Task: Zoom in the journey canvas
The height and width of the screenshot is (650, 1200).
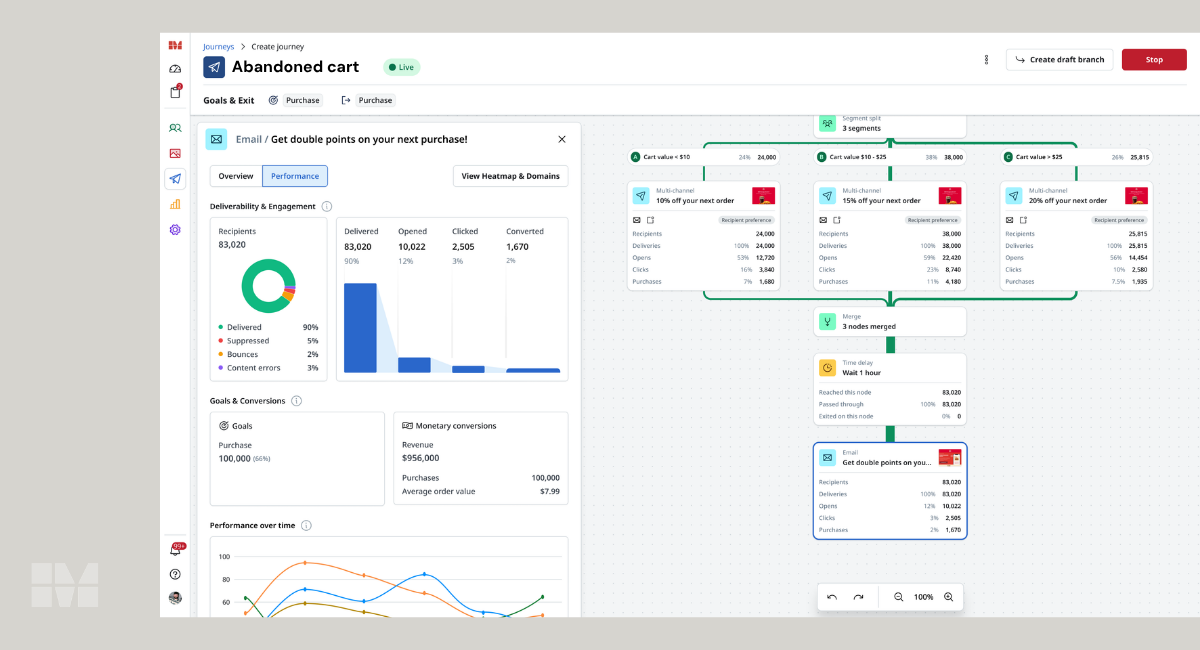Action: [948, 597]
